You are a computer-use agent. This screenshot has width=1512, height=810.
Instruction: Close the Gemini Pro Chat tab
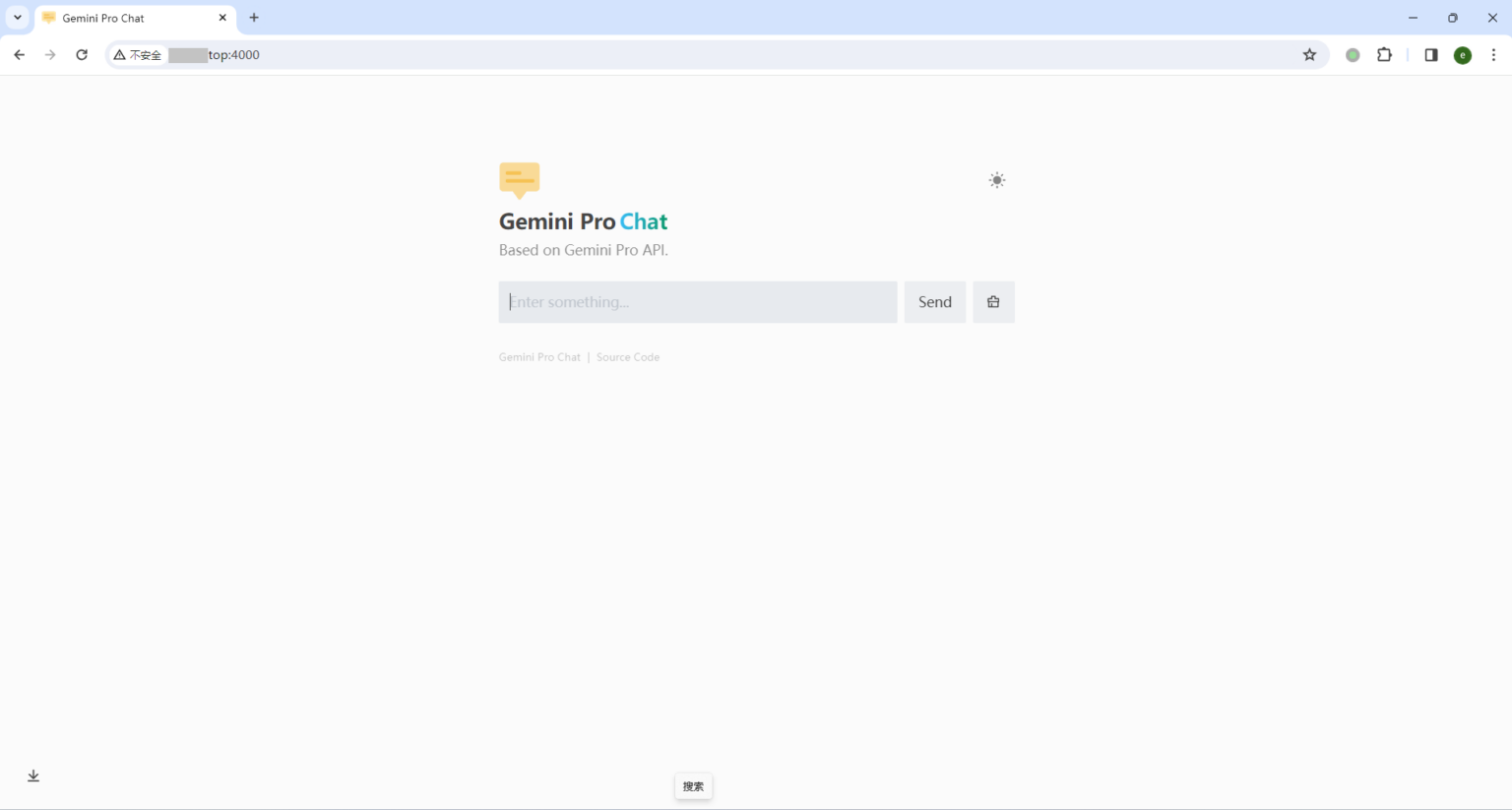[222, 18]
